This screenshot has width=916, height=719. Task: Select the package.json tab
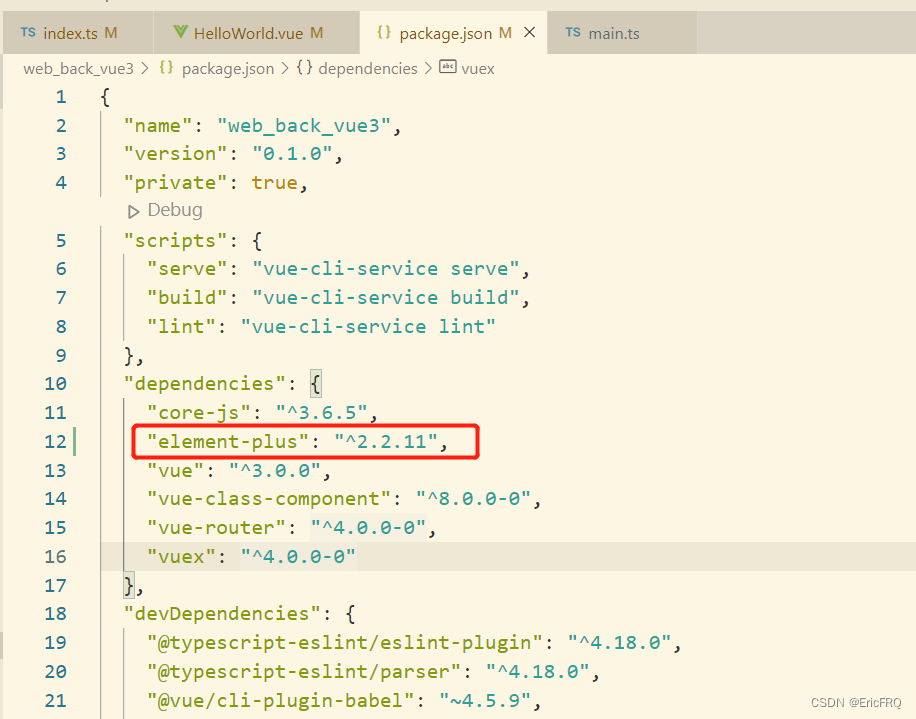tap(453, 33)
